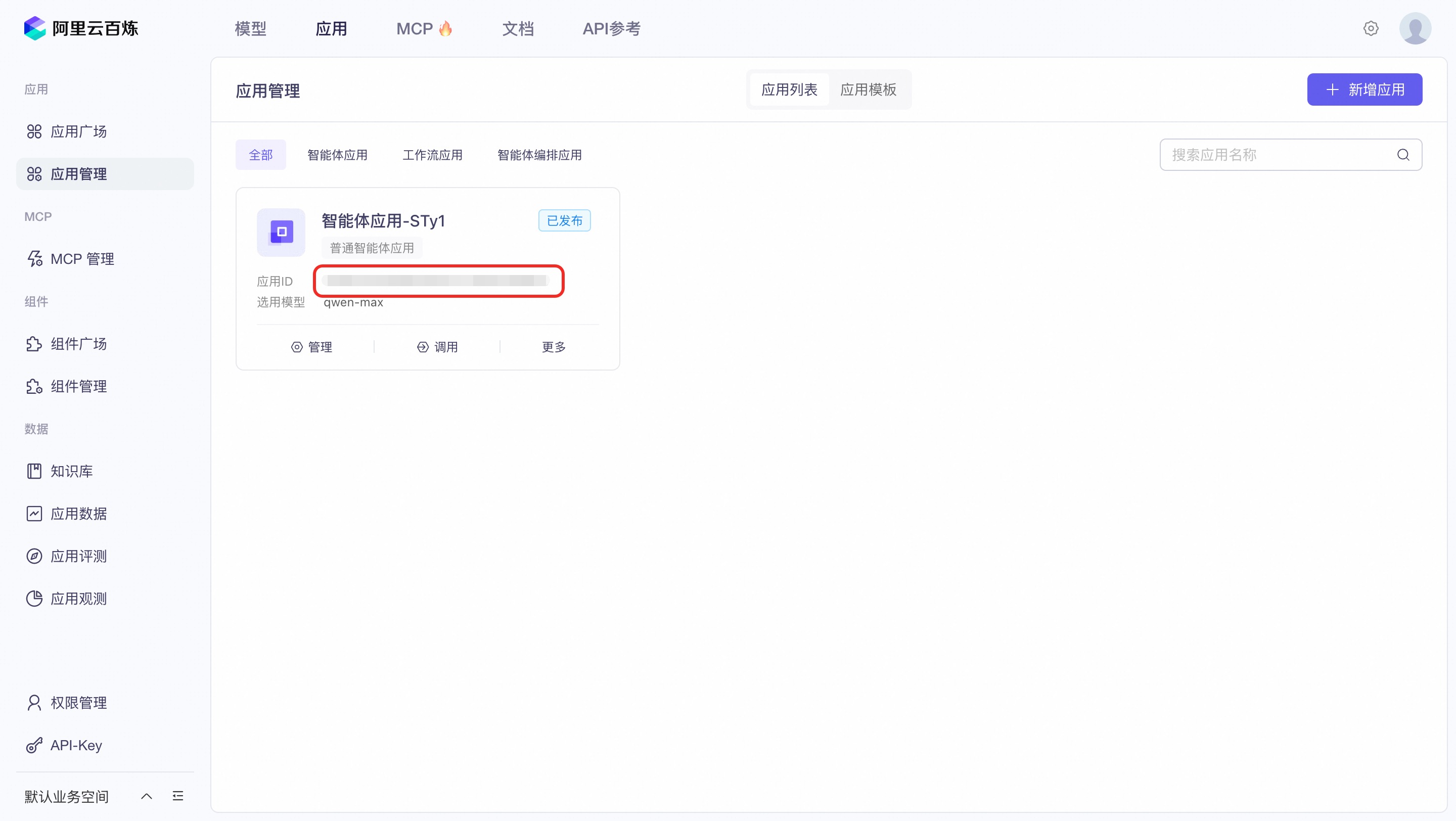
Task: Open 应用观测 in the sidebar
Action: 78,599
